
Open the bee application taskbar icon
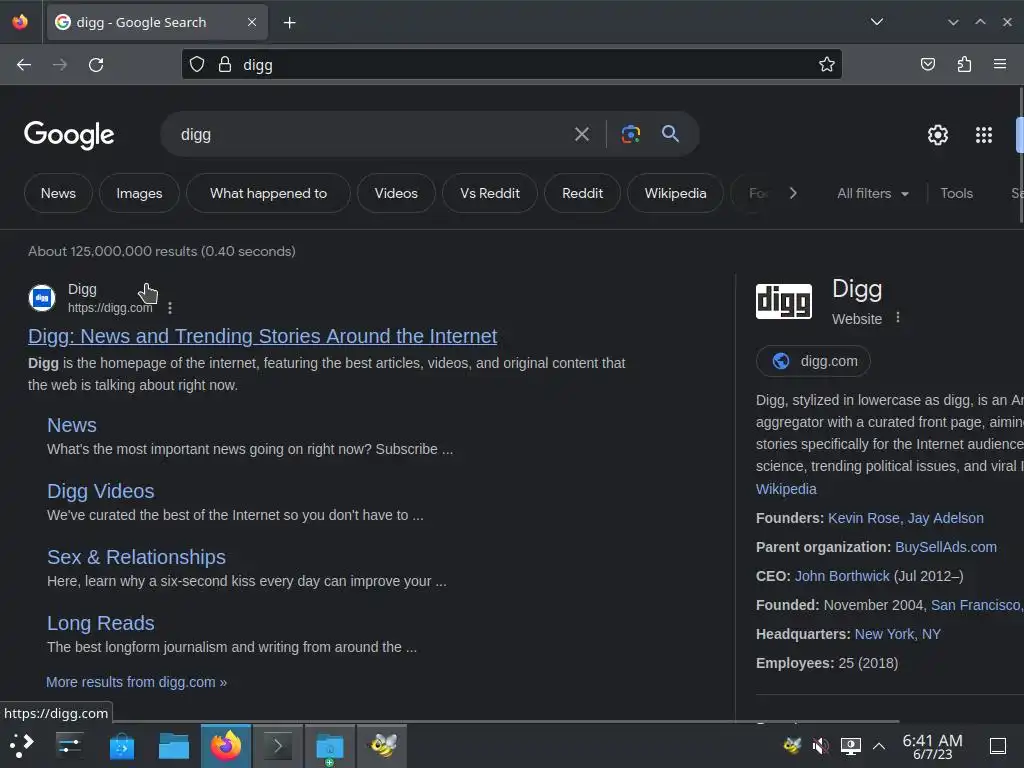pyautogui.click(x=382, y=746)
